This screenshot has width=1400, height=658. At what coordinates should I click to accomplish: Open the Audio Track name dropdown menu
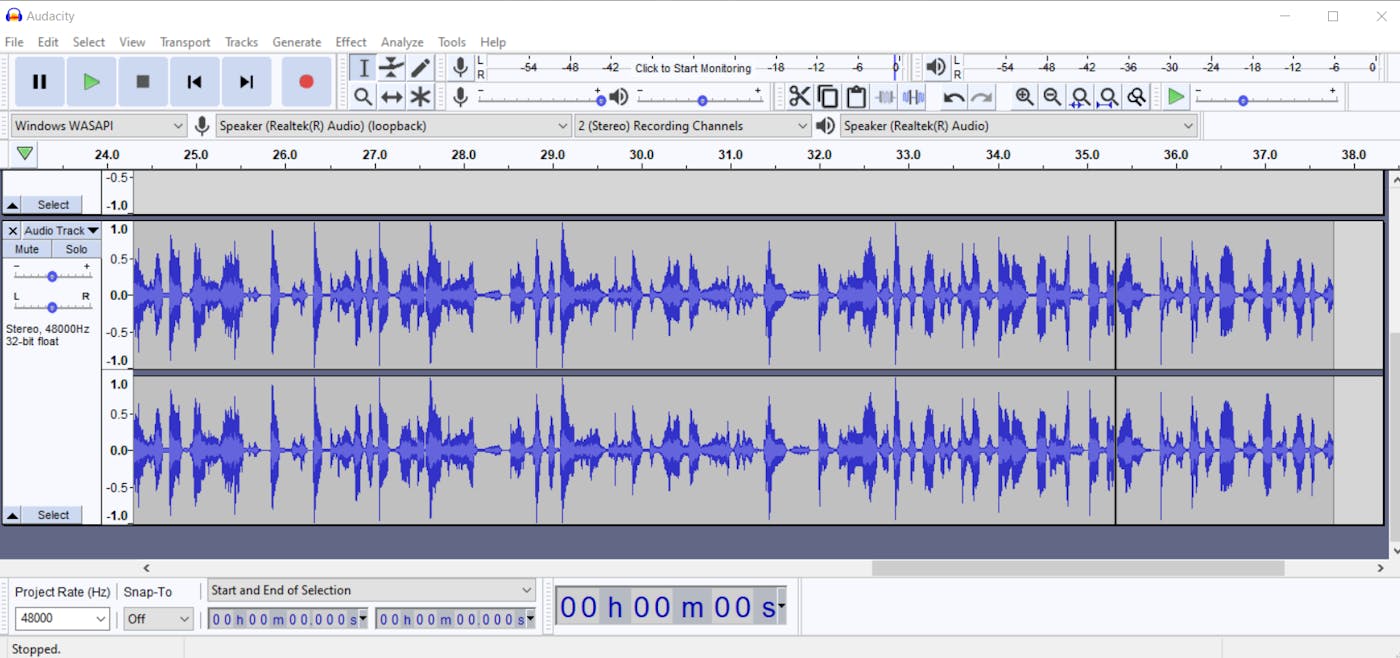point(61,230)
